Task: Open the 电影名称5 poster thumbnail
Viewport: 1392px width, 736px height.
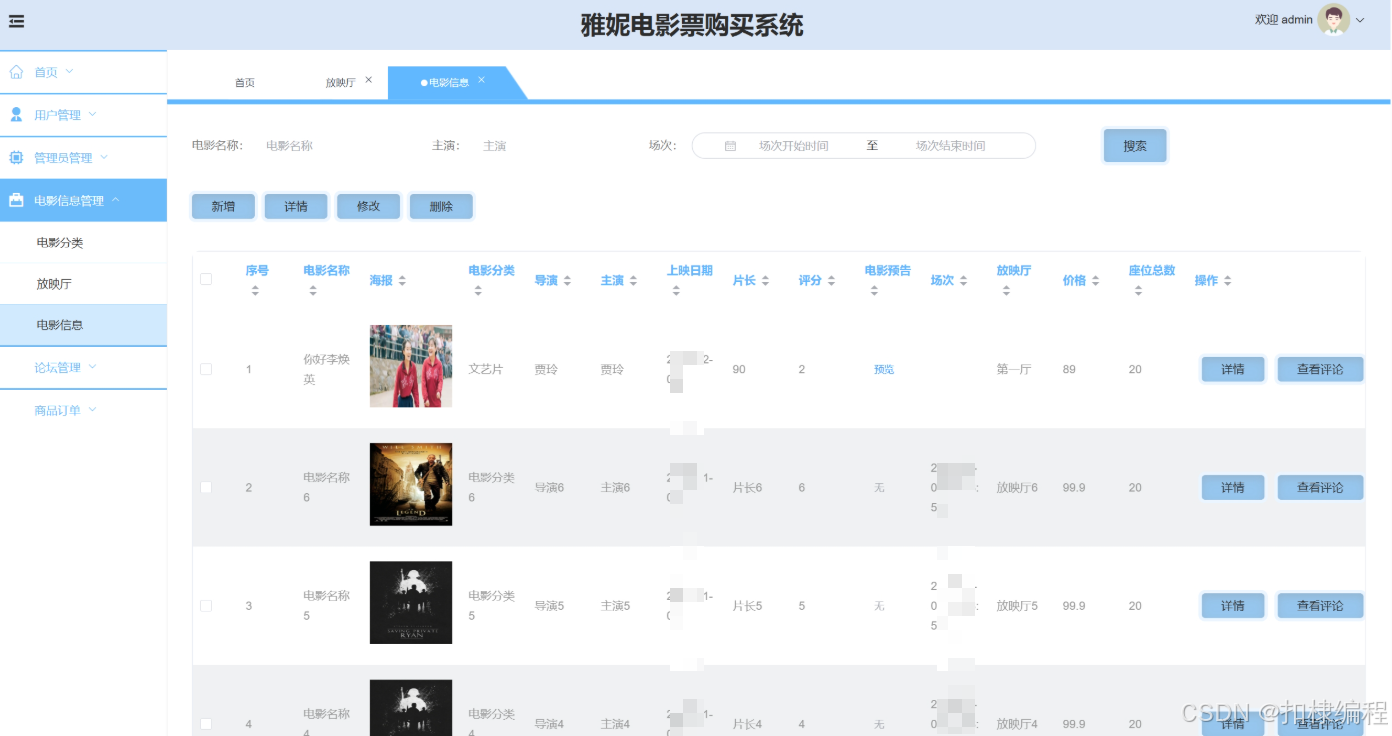Action: tap(411, 602)
